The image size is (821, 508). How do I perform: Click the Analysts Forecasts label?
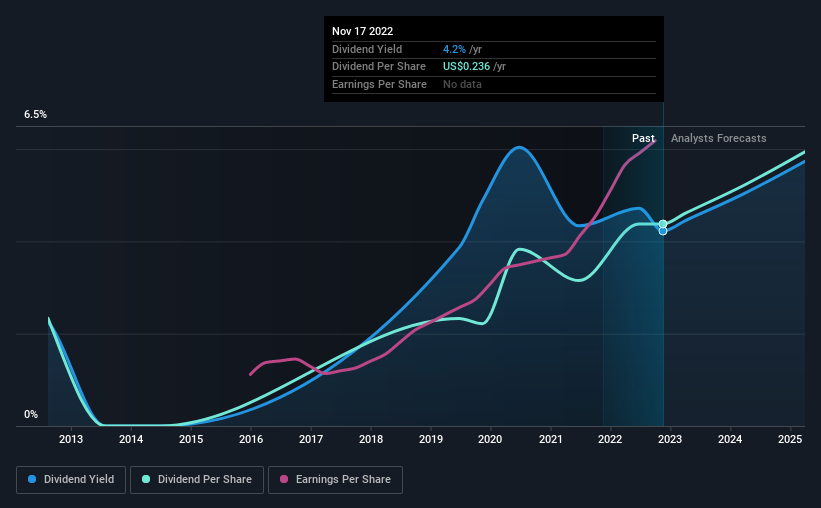tap(718, 138)
